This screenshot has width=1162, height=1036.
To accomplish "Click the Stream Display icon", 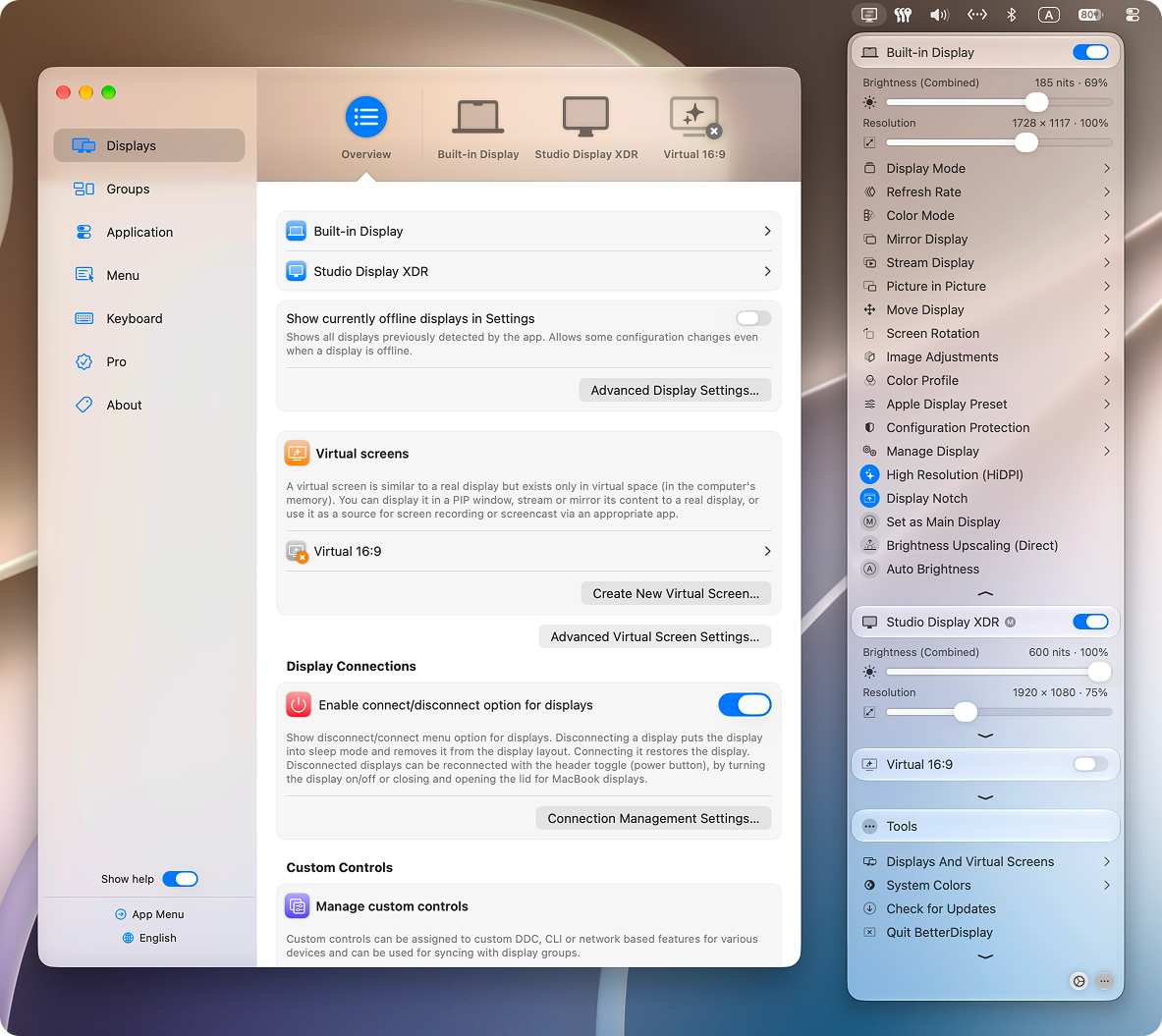I will pyautogui.click(x=869, y=263).
